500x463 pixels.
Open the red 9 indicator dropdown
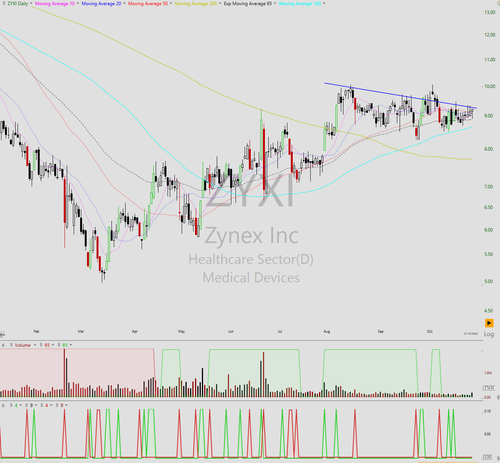66,405
